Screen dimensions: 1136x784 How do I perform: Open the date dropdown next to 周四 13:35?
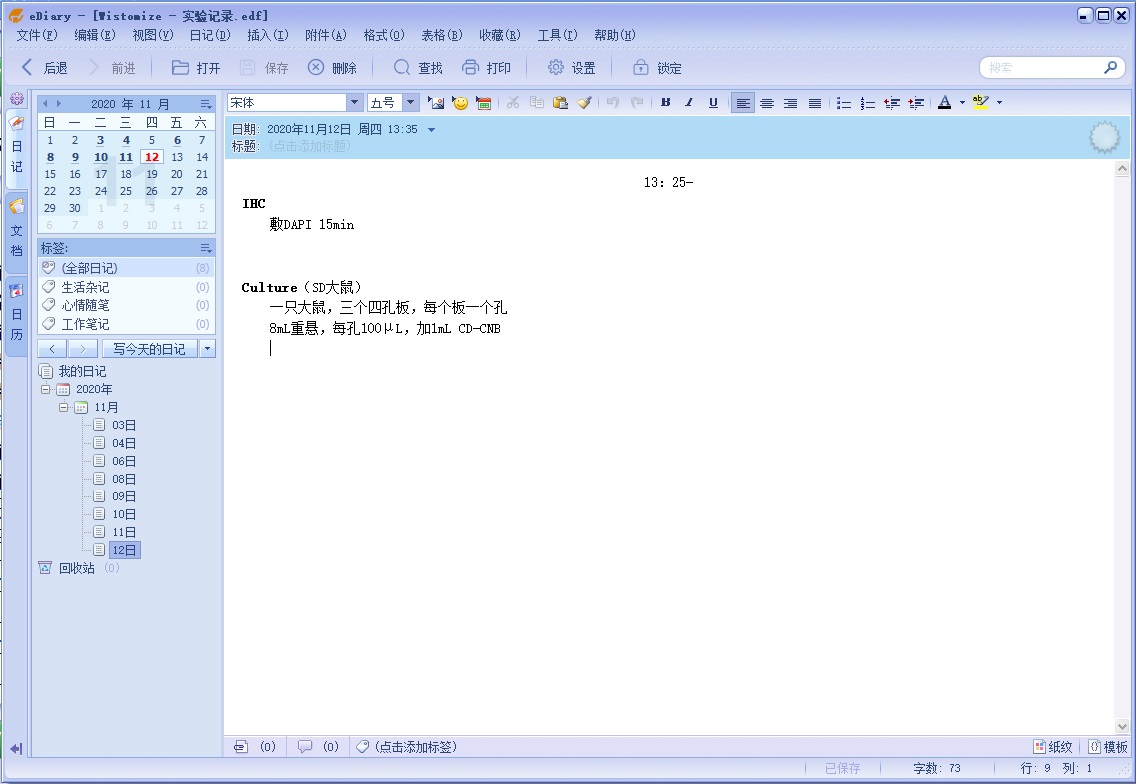[x=430, y=128]
